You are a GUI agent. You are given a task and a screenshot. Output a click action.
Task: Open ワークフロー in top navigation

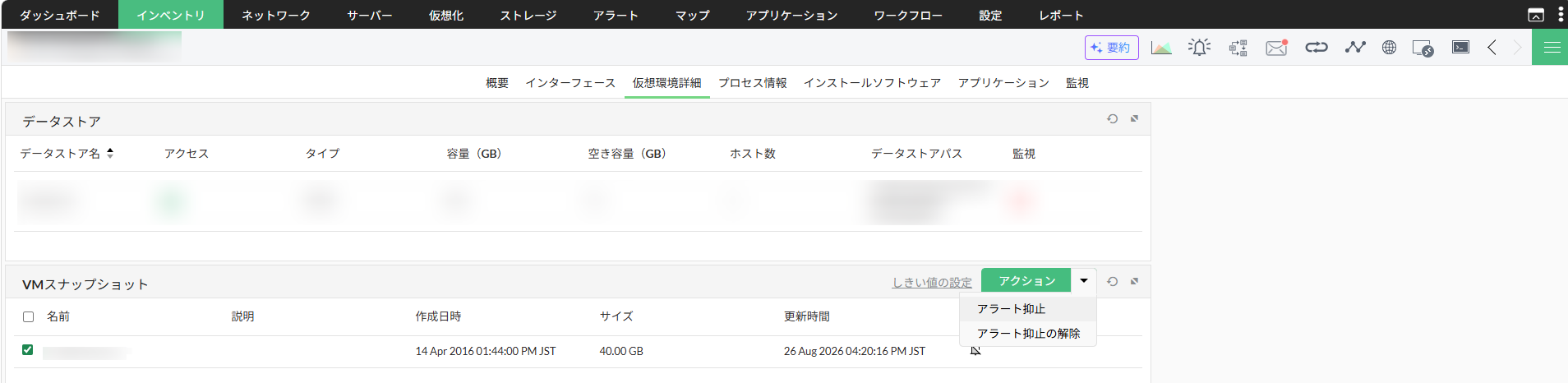click(x=909, y=15)
